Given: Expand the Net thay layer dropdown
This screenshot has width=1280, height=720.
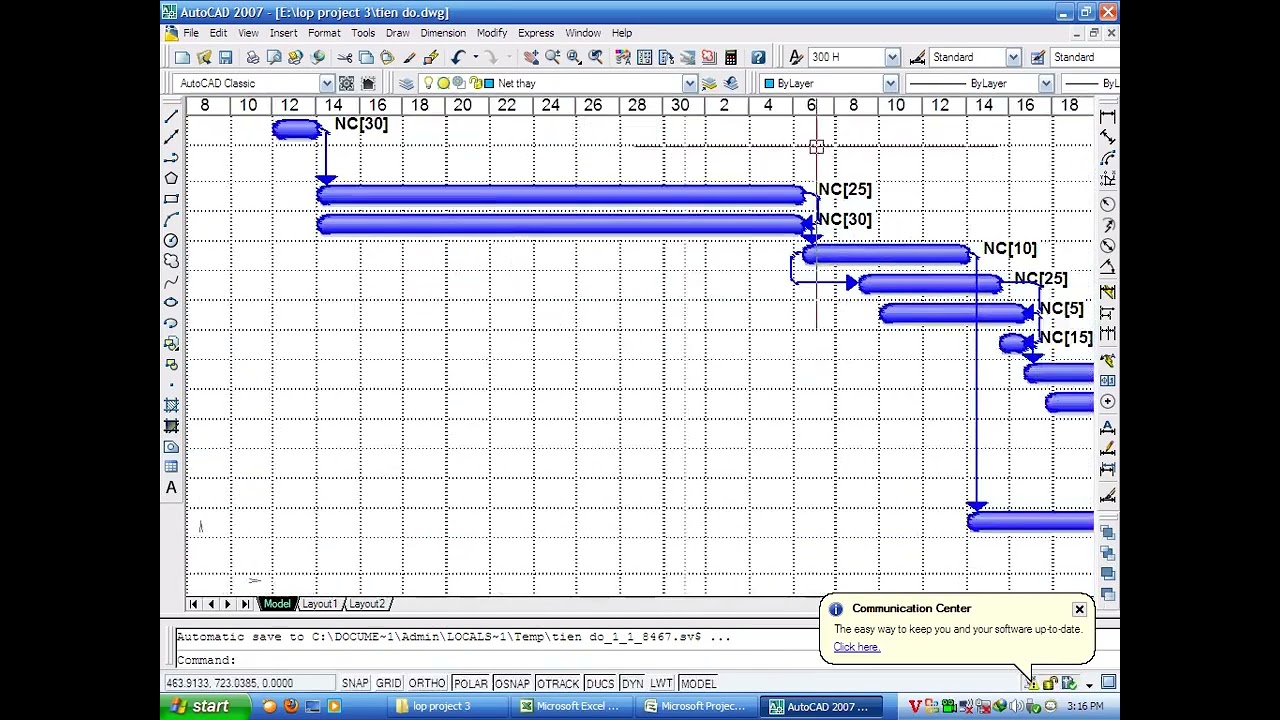Looking at the screenshot, I should [x=689, y=83].
